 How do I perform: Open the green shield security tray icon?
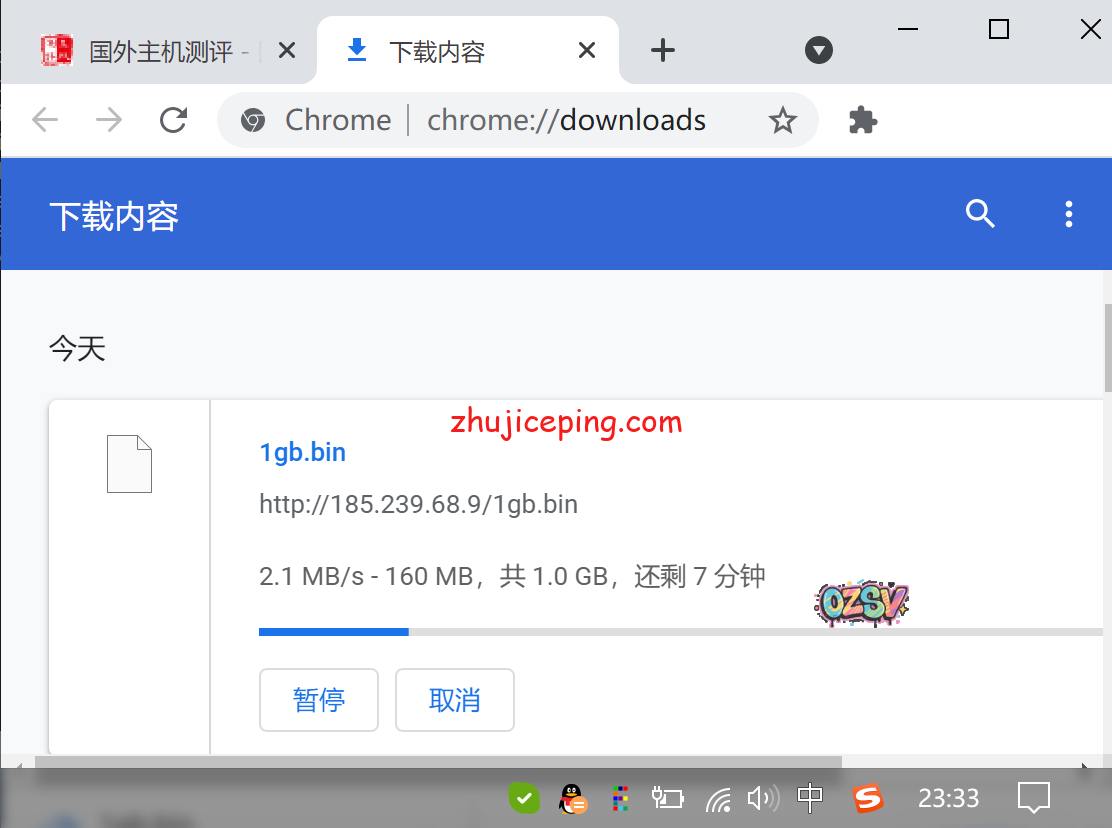coord(524,798)
